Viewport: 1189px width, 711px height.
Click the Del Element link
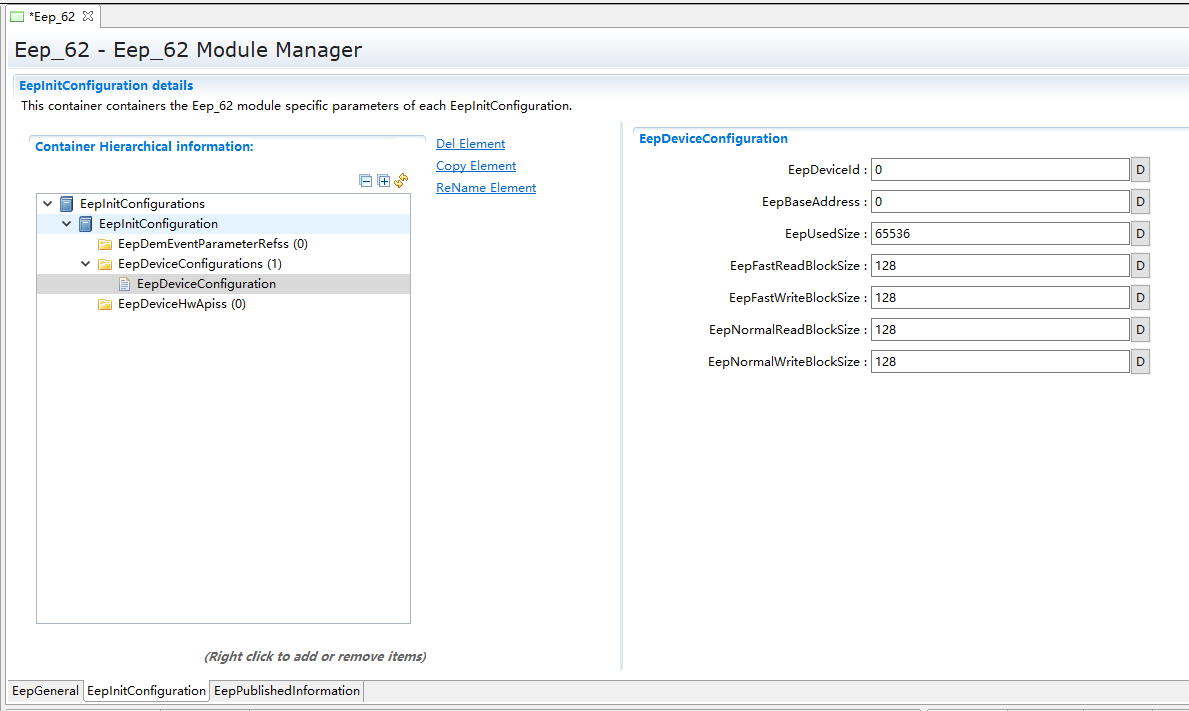pos(470,144)
